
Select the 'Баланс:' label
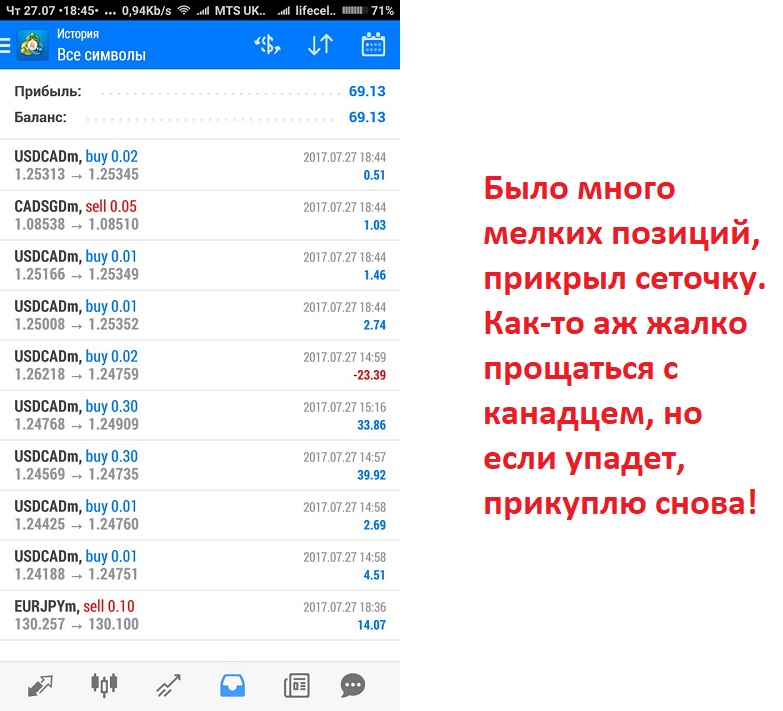tap(40, 117)
